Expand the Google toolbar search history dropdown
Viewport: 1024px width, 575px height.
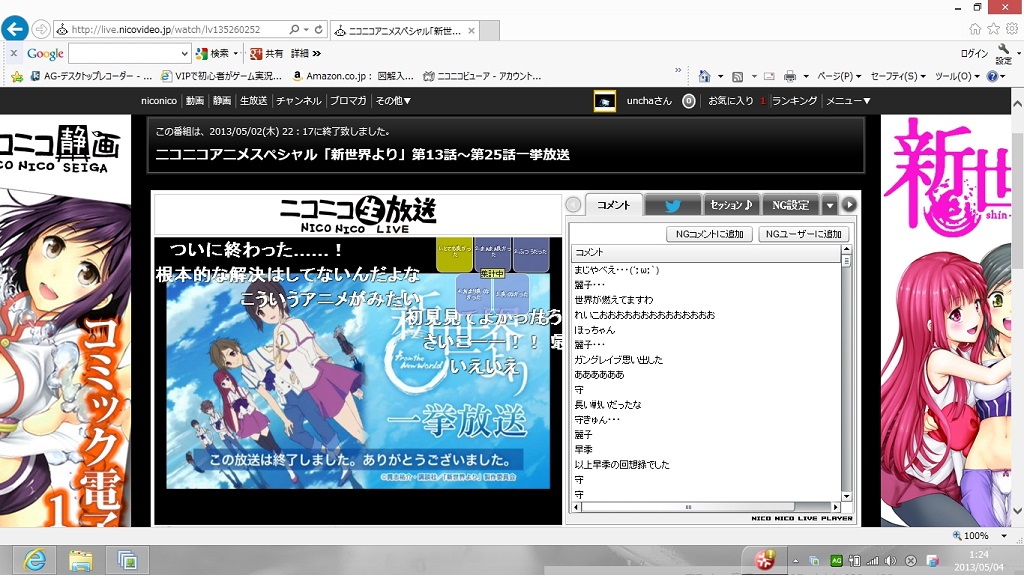(185, 54)
